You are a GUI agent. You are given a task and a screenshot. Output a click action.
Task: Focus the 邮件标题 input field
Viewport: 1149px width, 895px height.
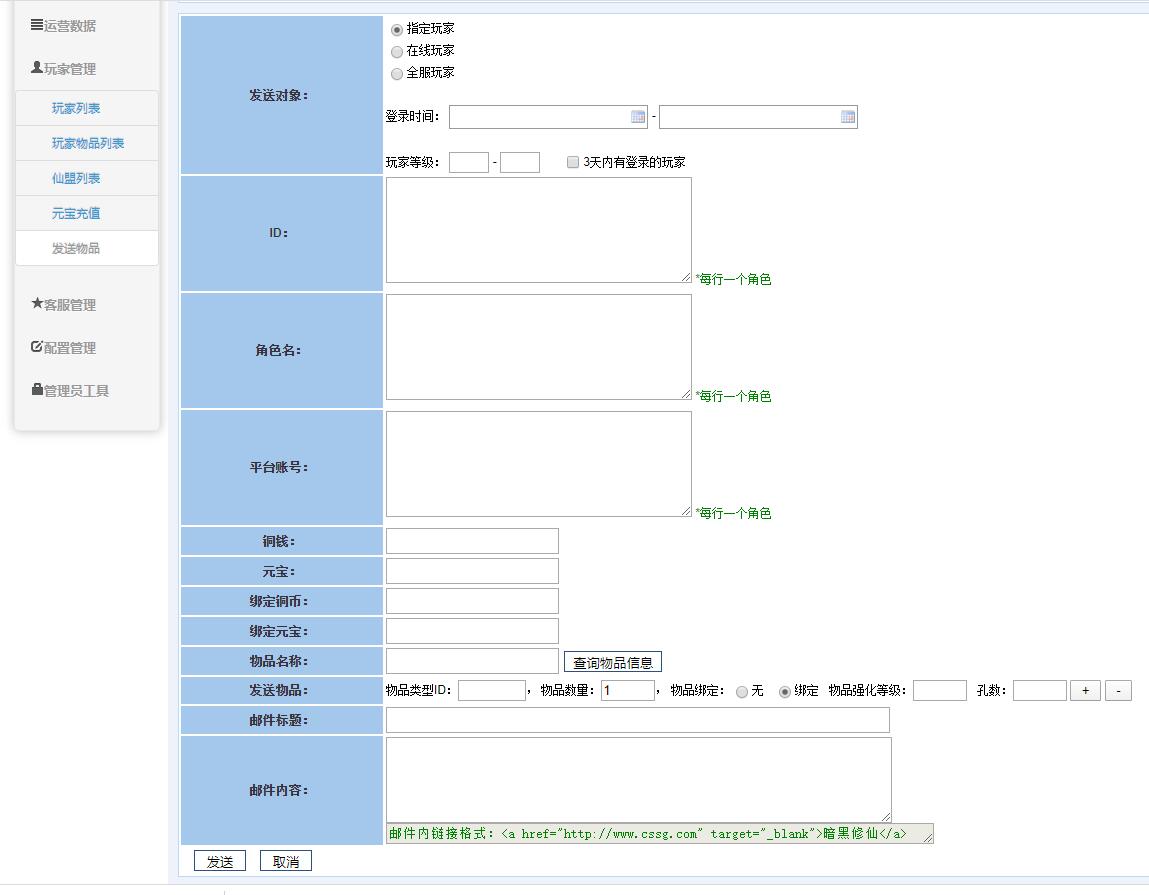(x=638, y=720)
